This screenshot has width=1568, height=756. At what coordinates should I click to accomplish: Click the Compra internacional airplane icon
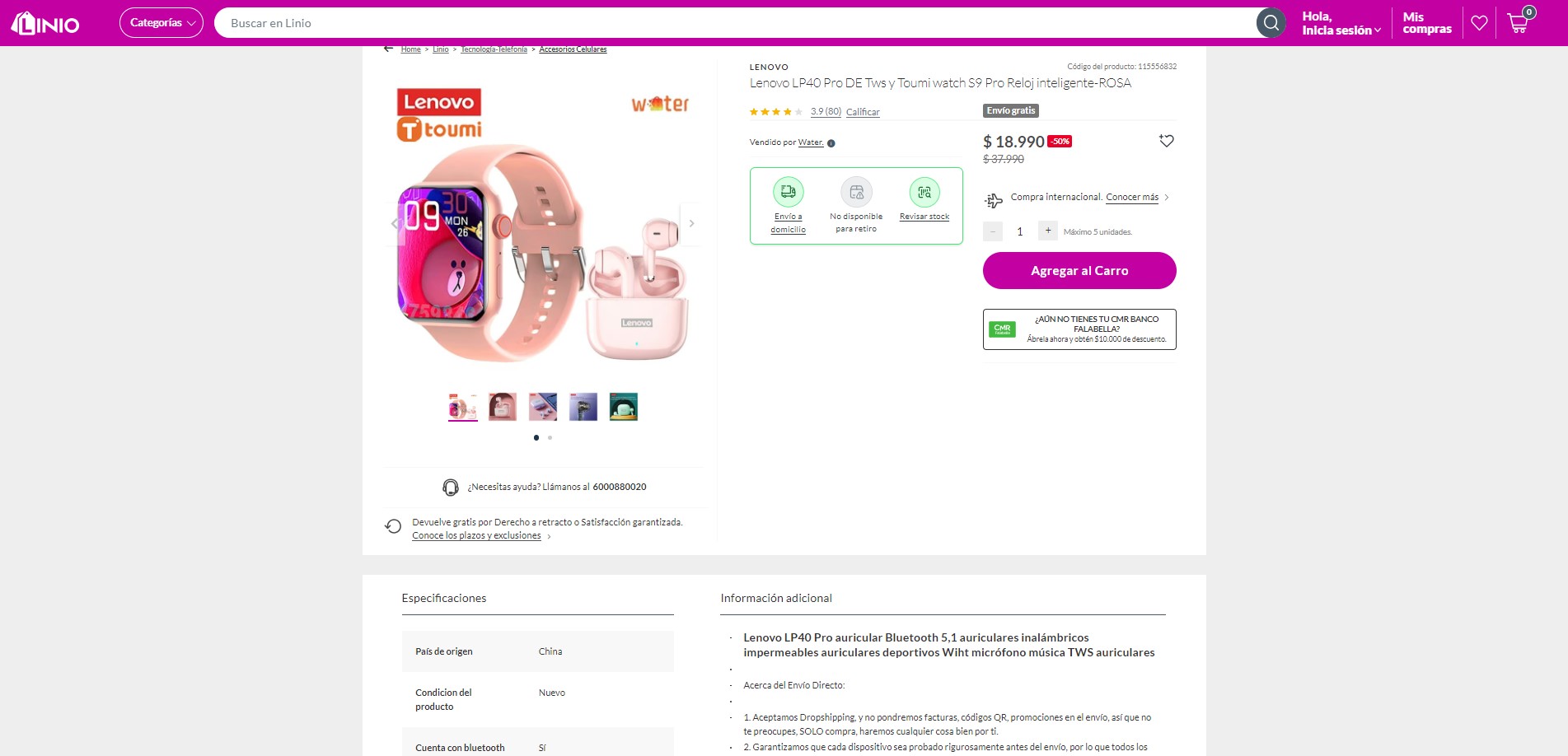click(x=993, y=197)
